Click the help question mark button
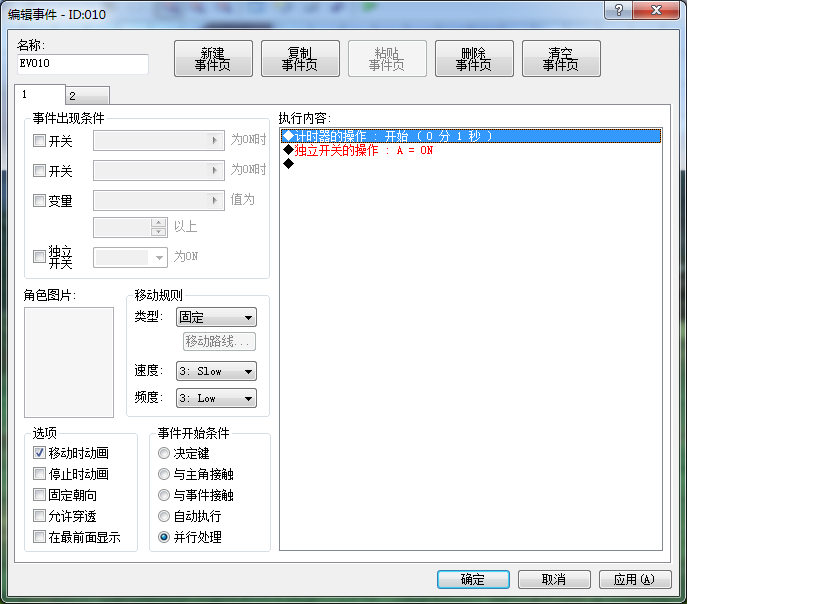 click(x=618, y=10)
